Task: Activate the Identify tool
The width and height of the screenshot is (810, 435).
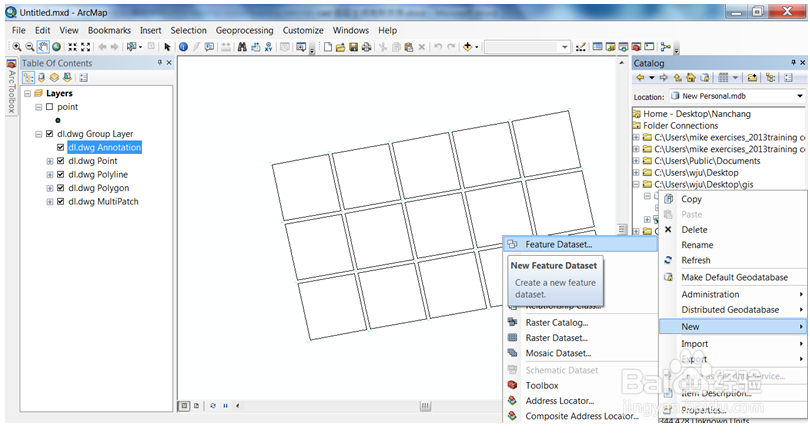Action: tap(183, 47)
